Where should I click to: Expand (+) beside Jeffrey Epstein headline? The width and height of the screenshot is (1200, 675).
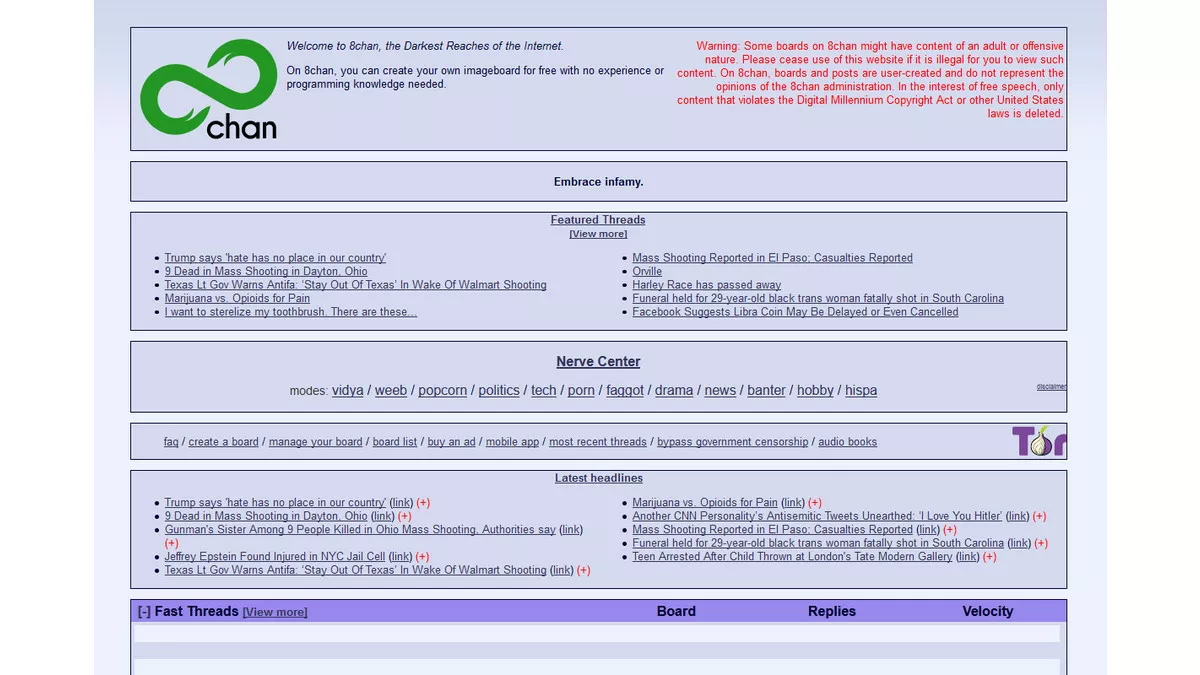point(422,557)
